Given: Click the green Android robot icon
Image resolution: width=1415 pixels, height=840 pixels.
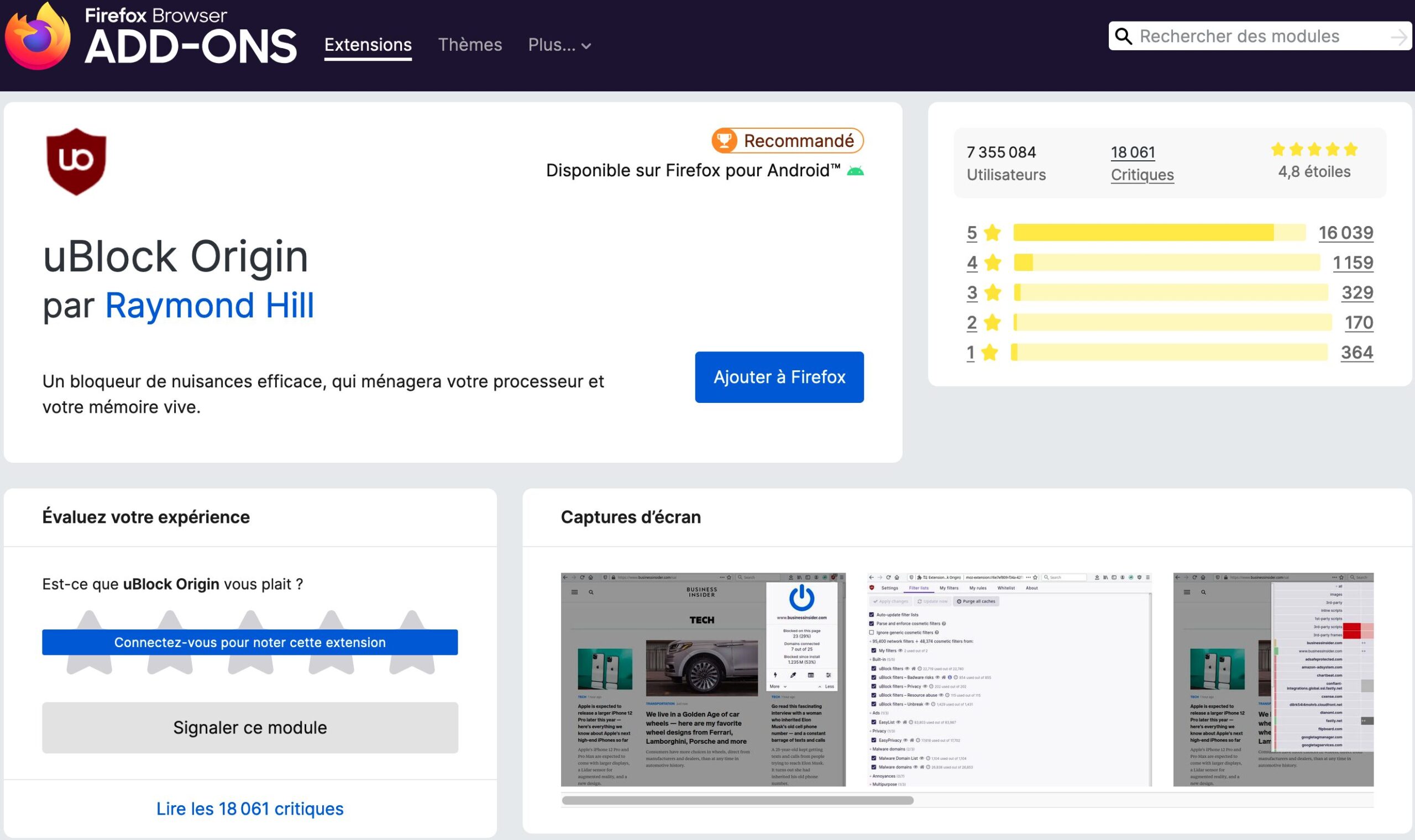Looking at the screenshot, I should click(x=855, y=170).
